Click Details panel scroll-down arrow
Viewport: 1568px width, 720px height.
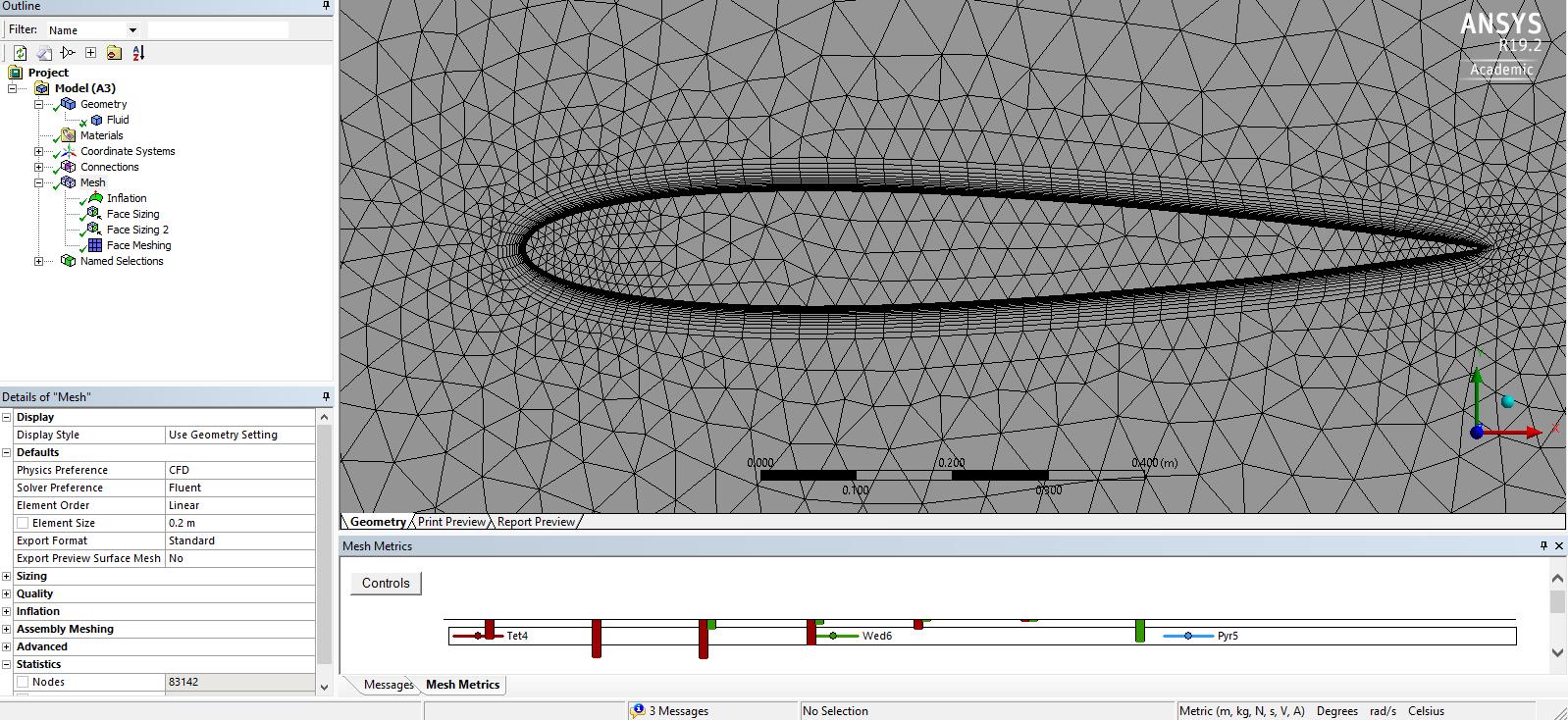[325, 687]
